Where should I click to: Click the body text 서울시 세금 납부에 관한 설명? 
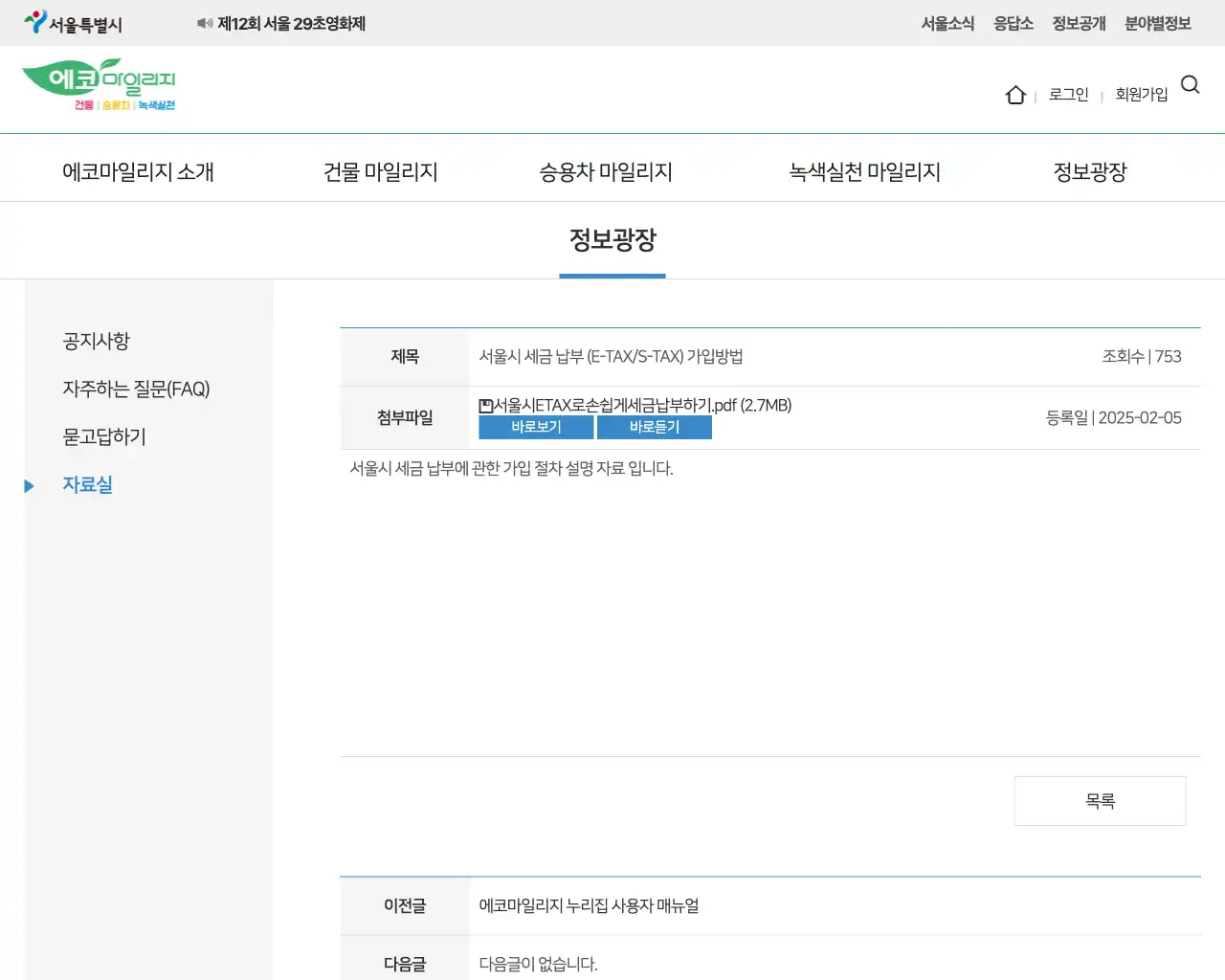[x=512, y=469]
